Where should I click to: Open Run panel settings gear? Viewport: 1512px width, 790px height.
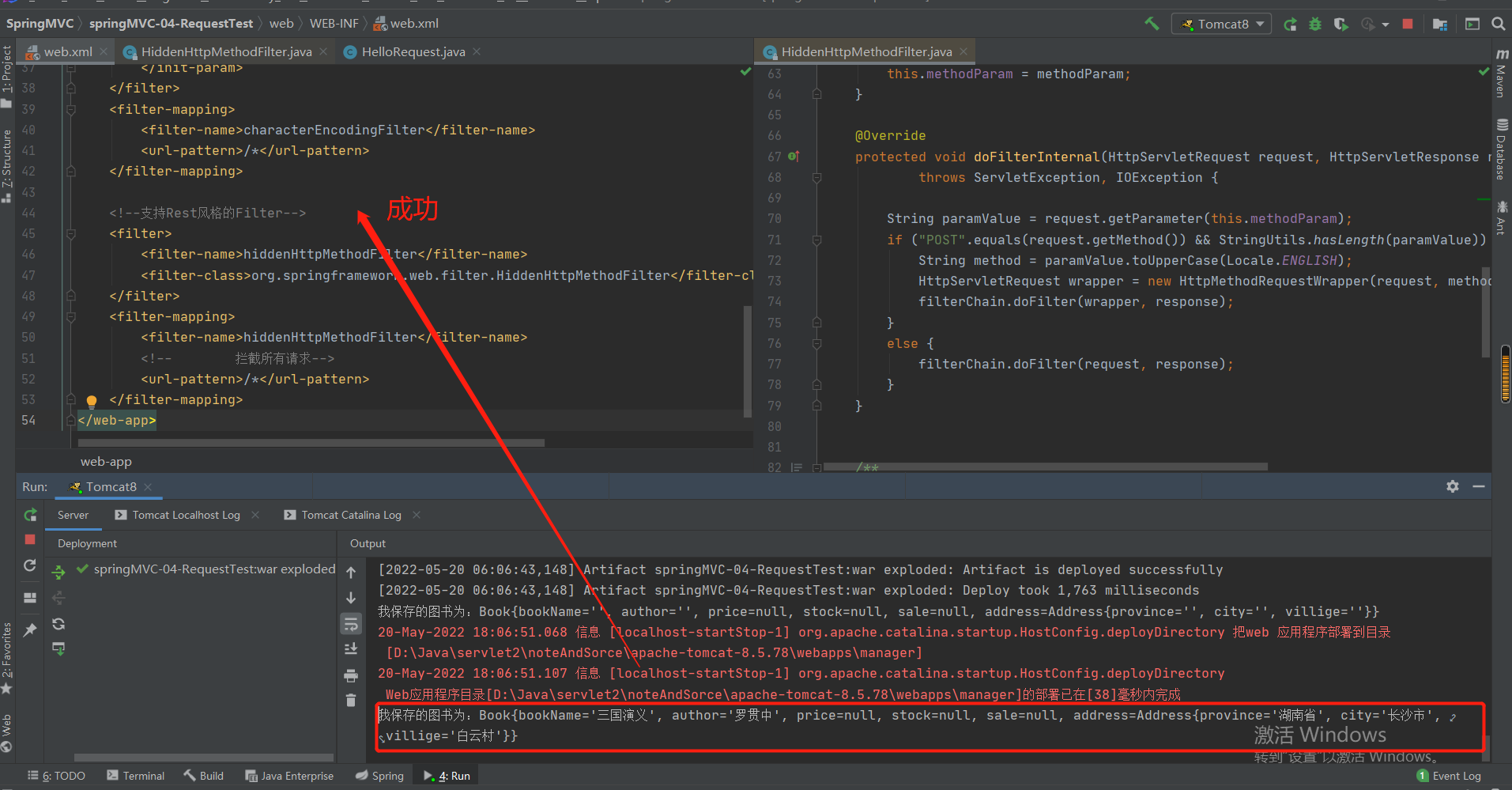pyautogui.click(x=1453, y=486)
